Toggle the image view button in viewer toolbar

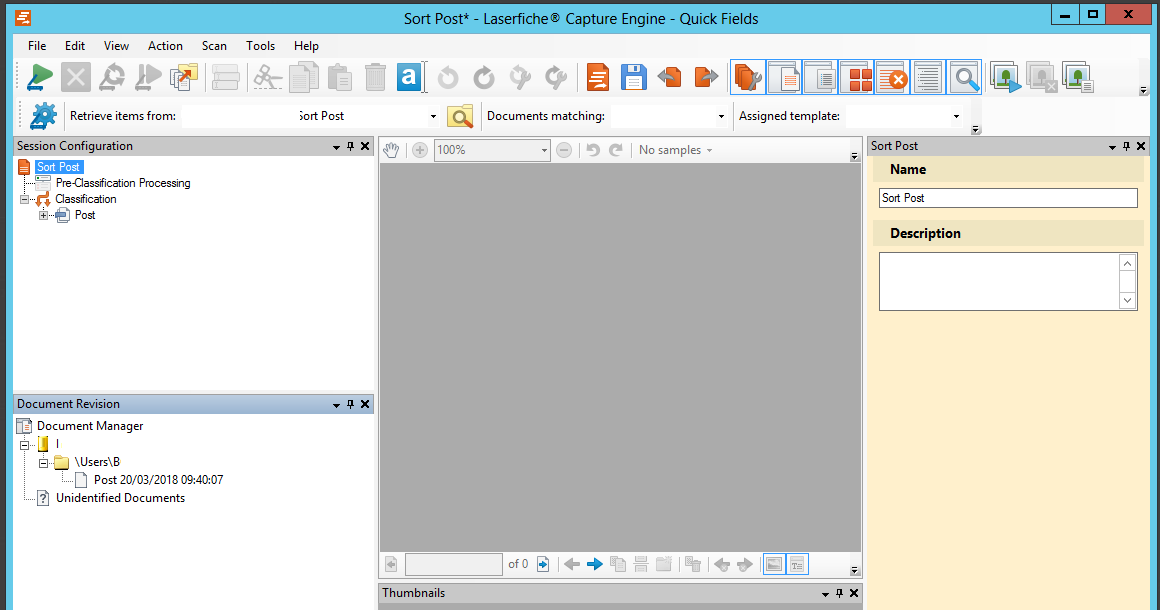tap(773, 564)
